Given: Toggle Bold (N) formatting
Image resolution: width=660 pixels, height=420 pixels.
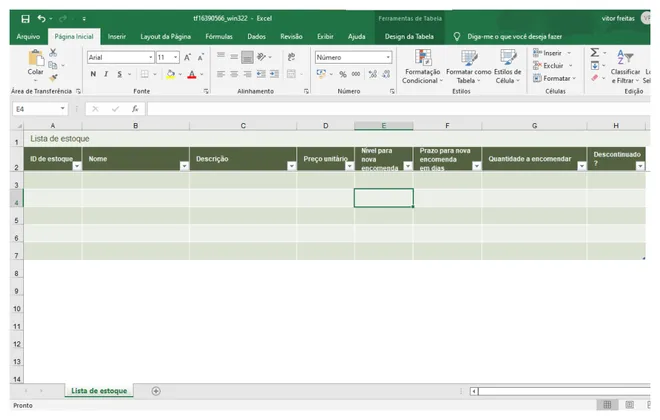Looking at the screenshot, I should tap(93, 74).
